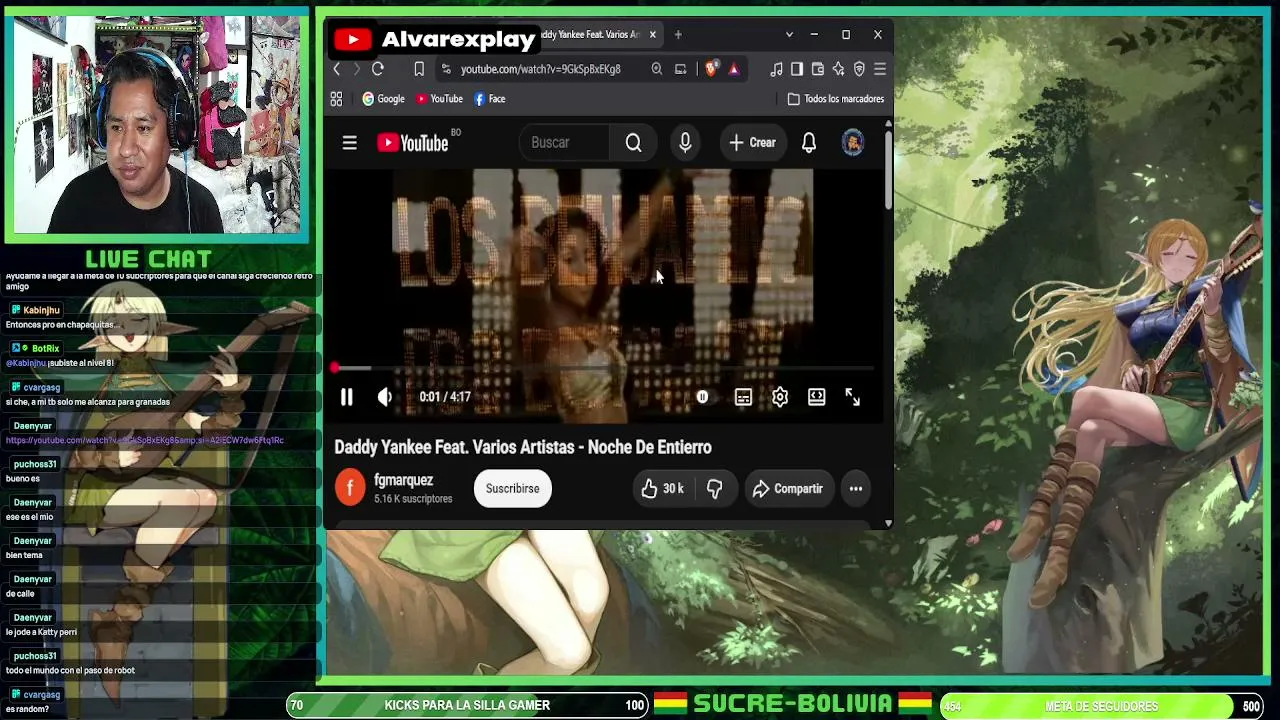The height and width of the screenshot is (720, 1280).
Task: Open the browser hamburger menu
Action: (x=880, y=69)
